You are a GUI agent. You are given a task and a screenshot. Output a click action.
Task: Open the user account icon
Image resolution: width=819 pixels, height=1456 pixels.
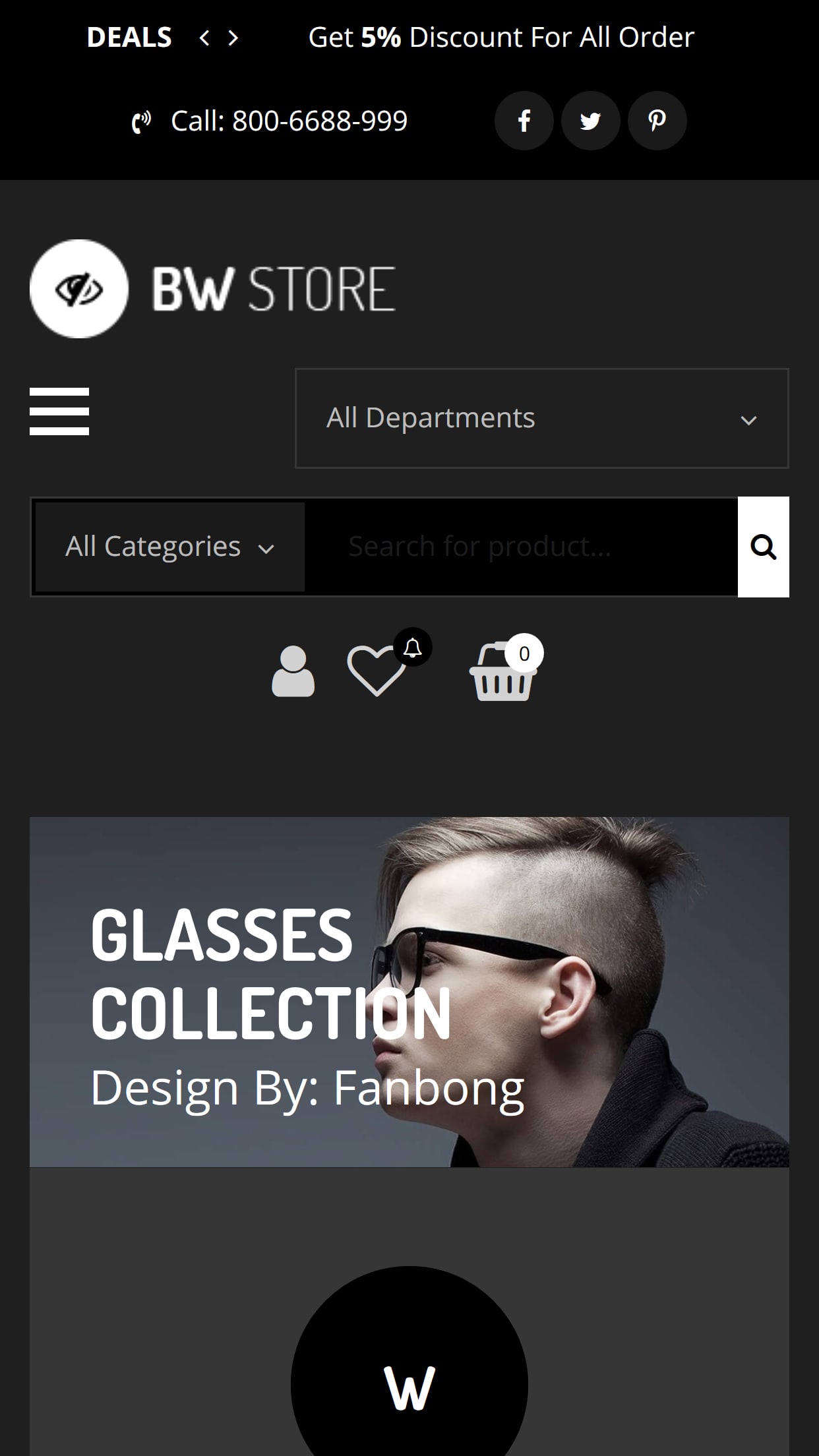(x=293, y=671)
